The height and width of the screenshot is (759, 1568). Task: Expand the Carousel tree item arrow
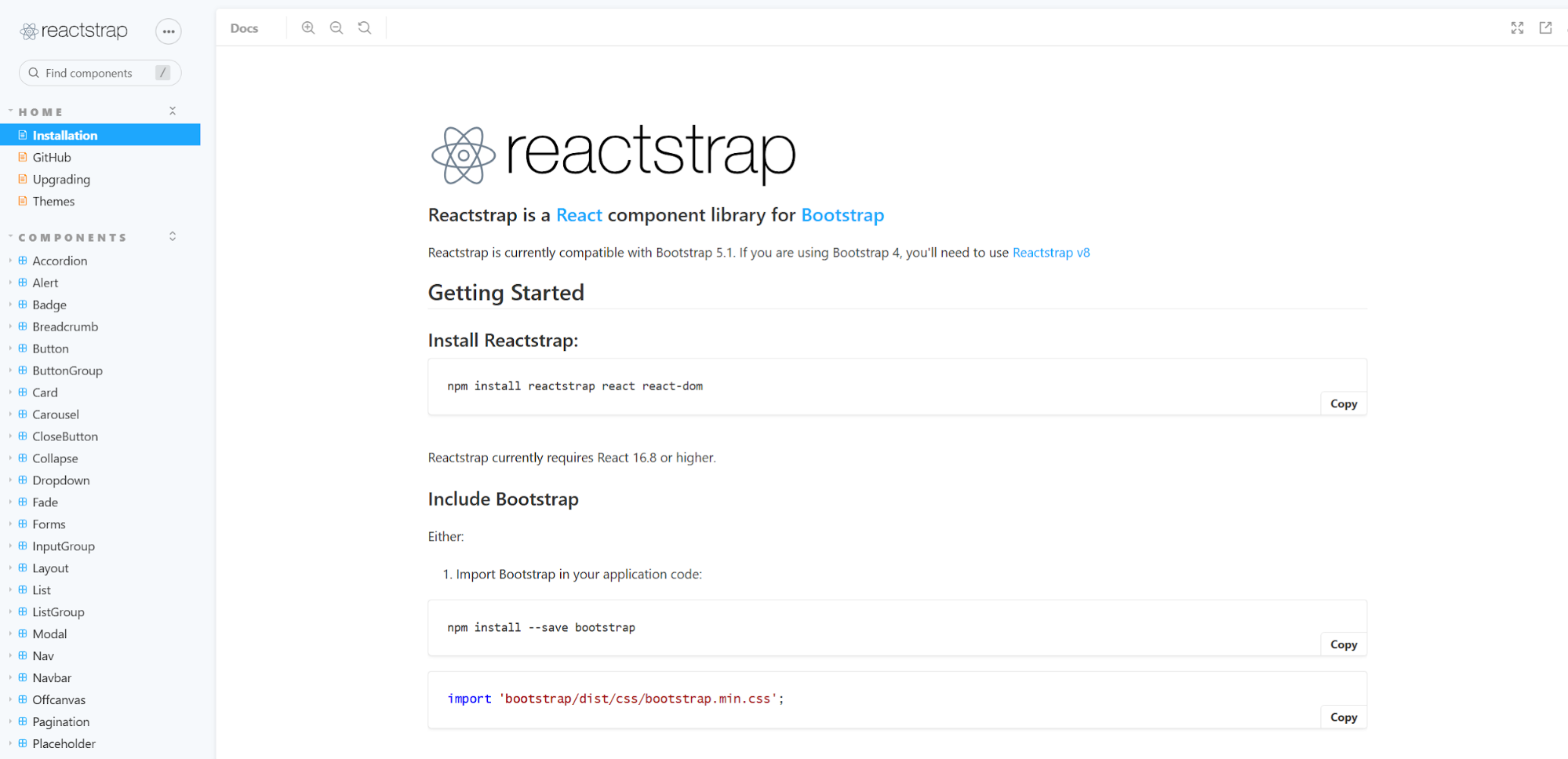pos(10,414)
